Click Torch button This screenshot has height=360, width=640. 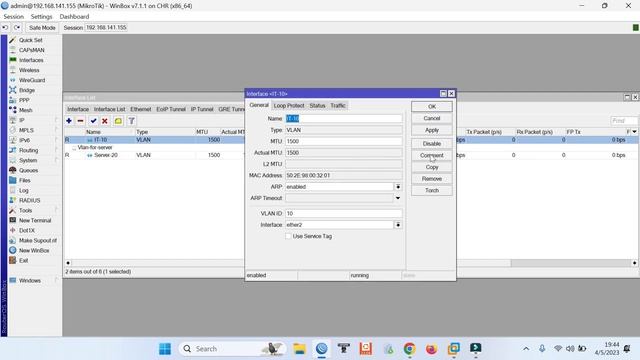[432, 191]
